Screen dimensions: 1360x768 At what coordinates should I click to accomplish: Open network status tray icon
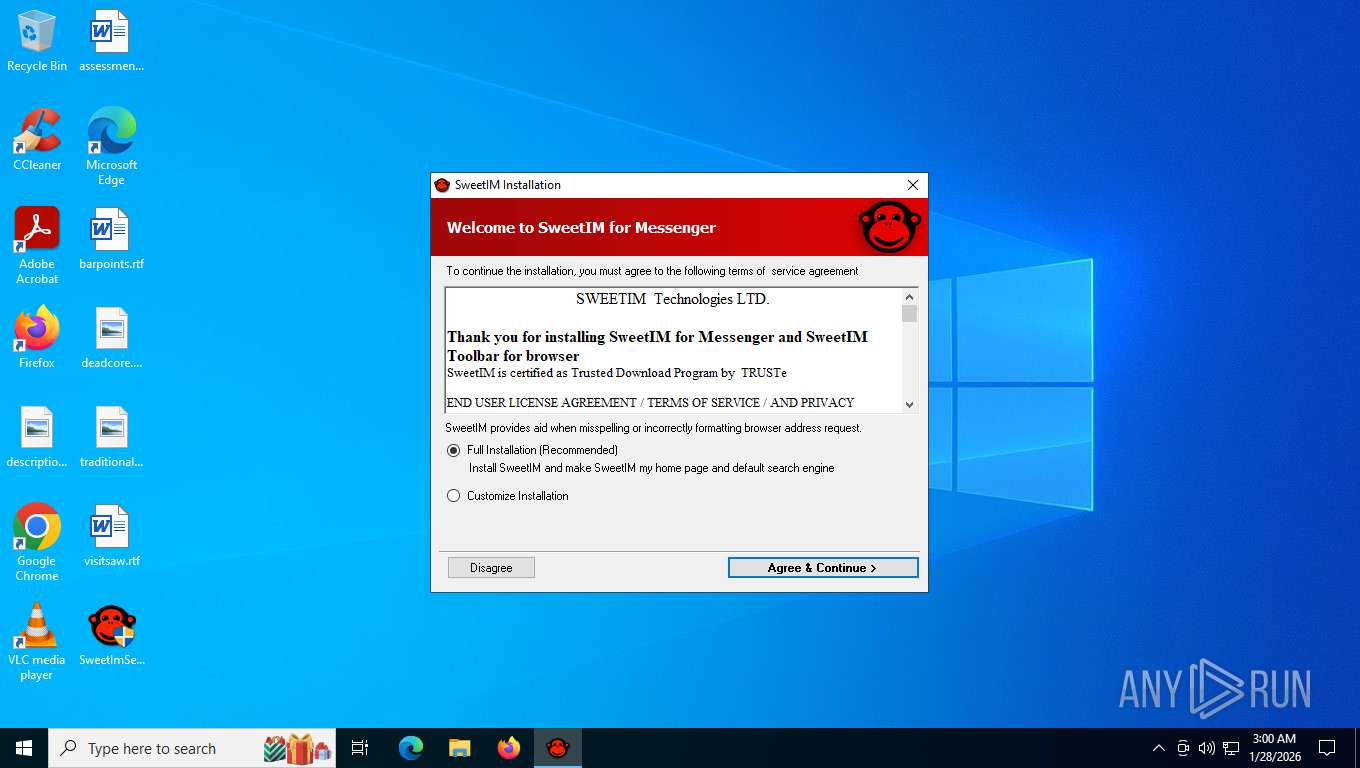pyautogui.click(x=1231, y=748)
